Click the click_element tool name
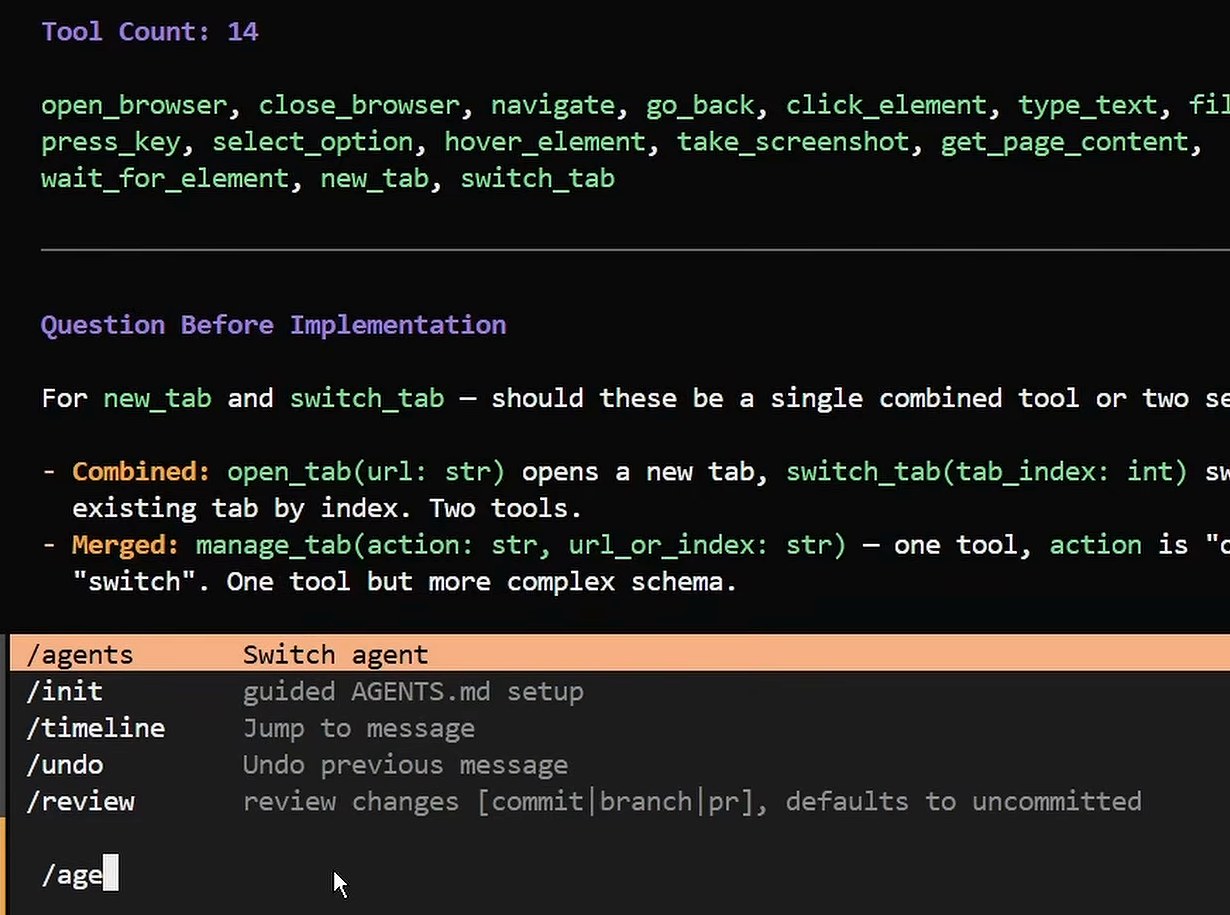This screenshot has width=1230, height=915. click(886, 105)
